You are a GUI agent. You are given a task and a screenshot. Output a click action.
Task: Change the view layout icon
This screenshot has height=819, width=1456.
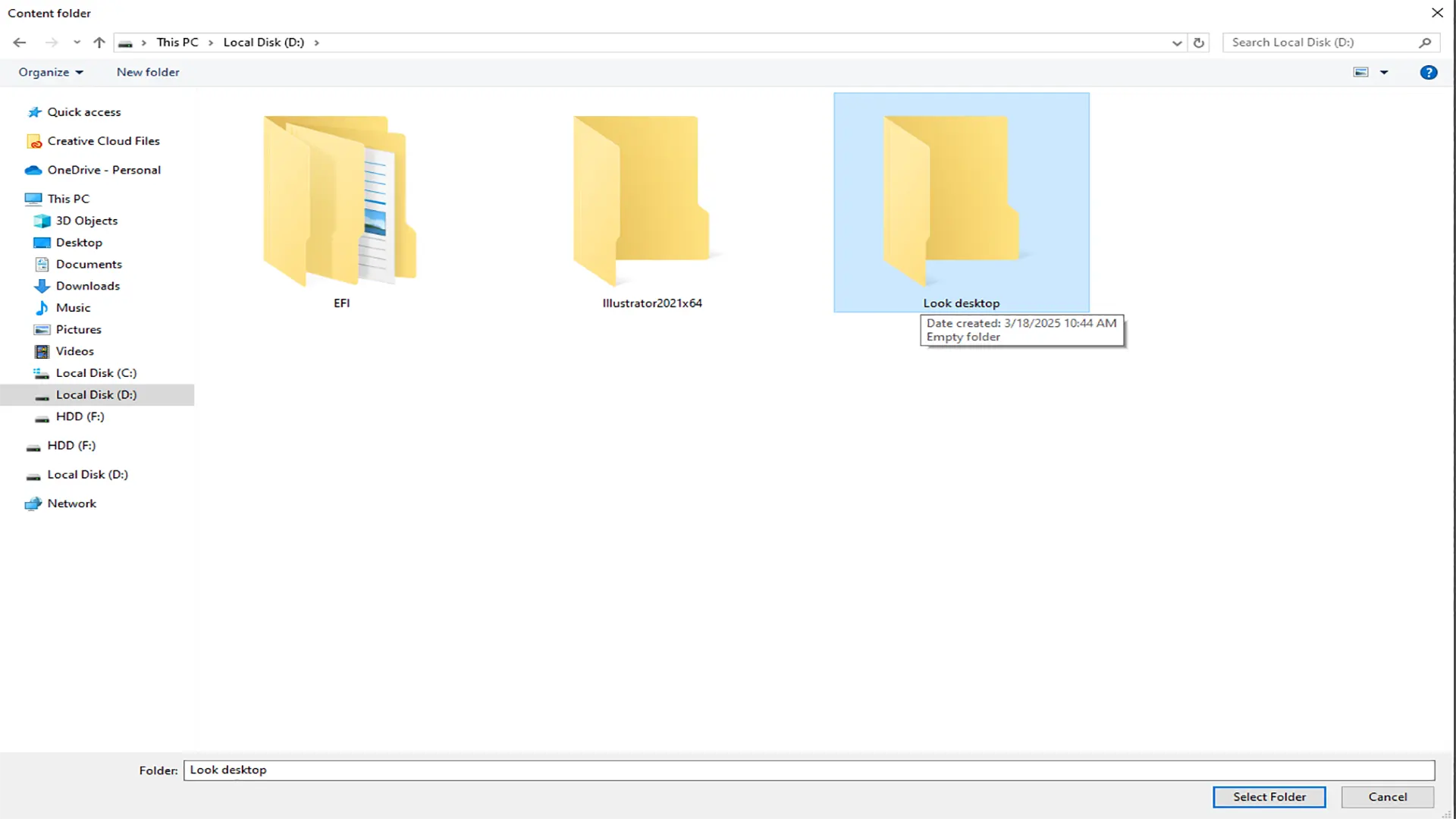[1361, 72]
